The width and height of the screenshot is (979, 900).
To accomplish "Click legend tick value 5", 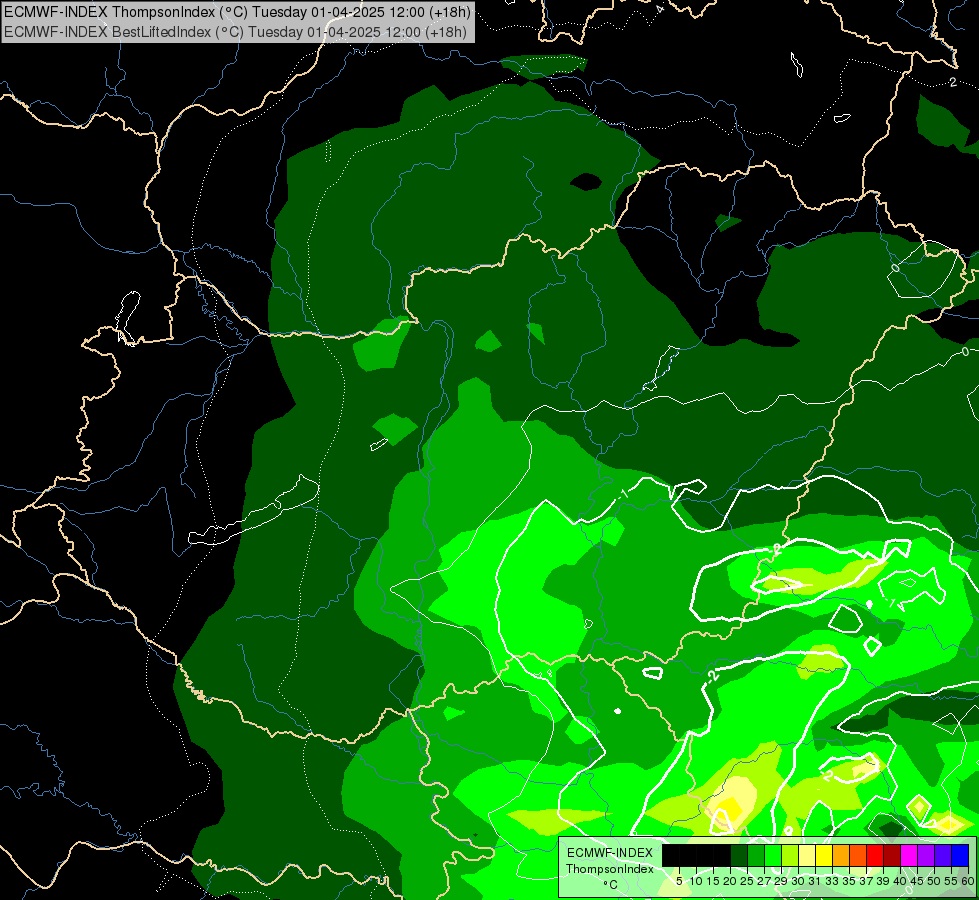I will coord(679,881).
